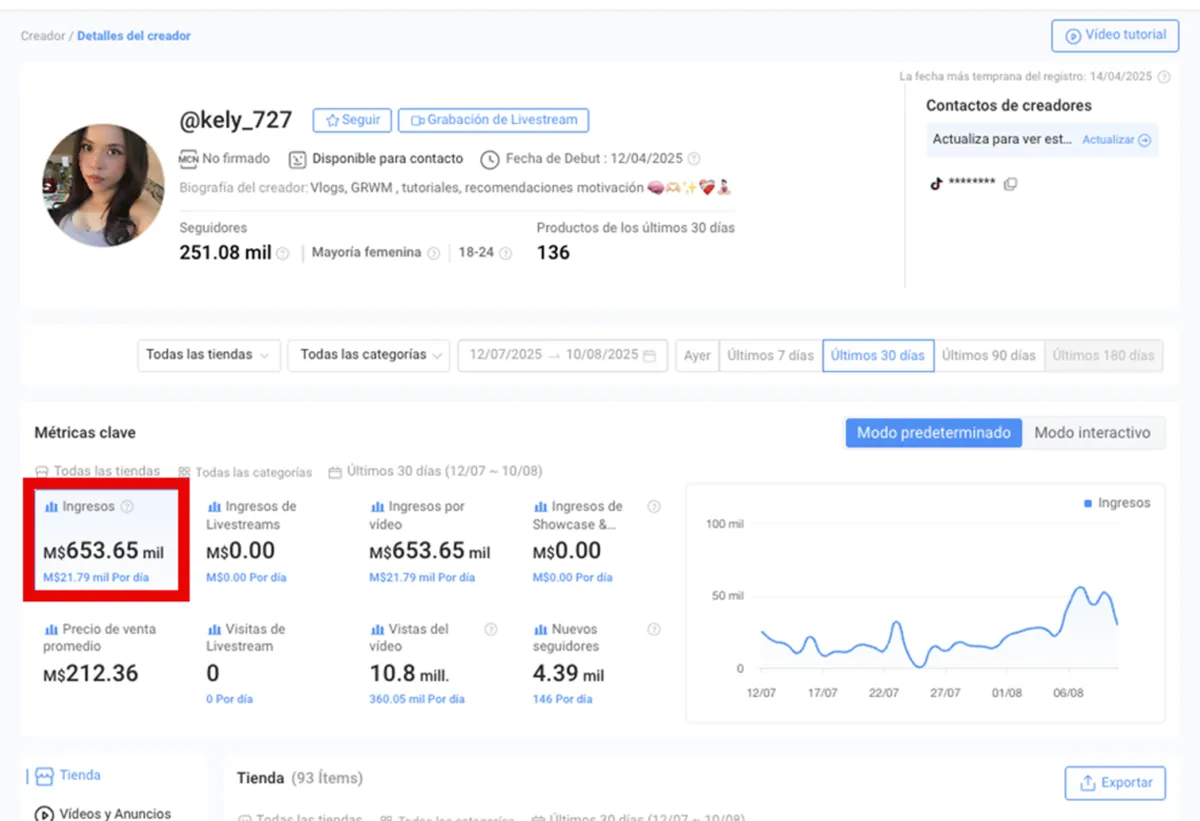Screen dimensions: 1200x821
Task: Click the MCN No firmado badge icon
Action: [x=188, y=159]
